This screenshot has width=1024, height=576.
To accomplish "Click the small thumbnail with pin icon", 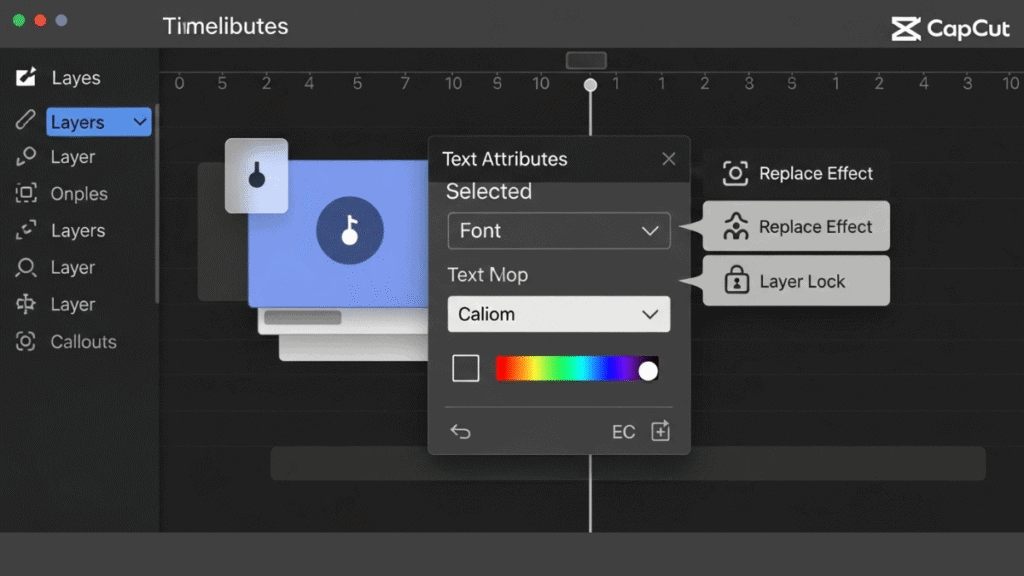I will coord(257,176).
